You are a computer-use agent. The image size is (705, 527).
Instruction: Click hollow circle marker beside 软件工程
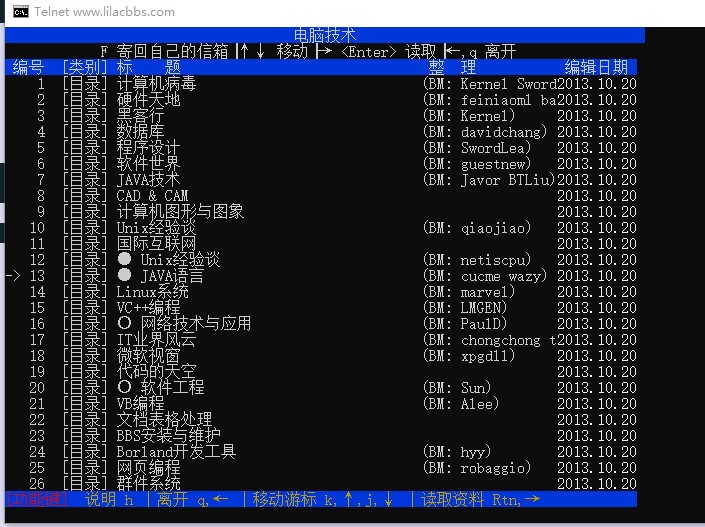[125, 387]
